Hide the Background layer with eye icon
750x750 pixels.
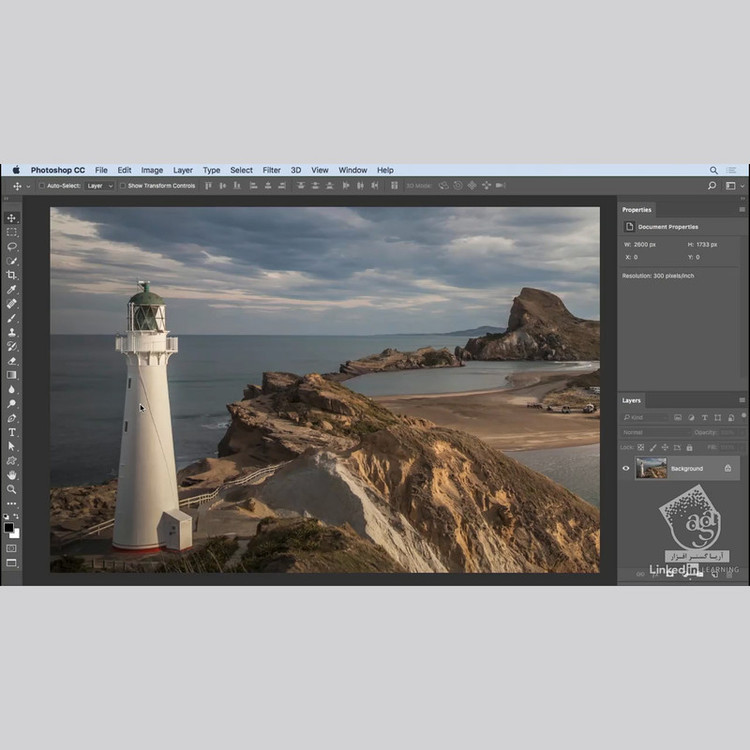tap(626, 468)
